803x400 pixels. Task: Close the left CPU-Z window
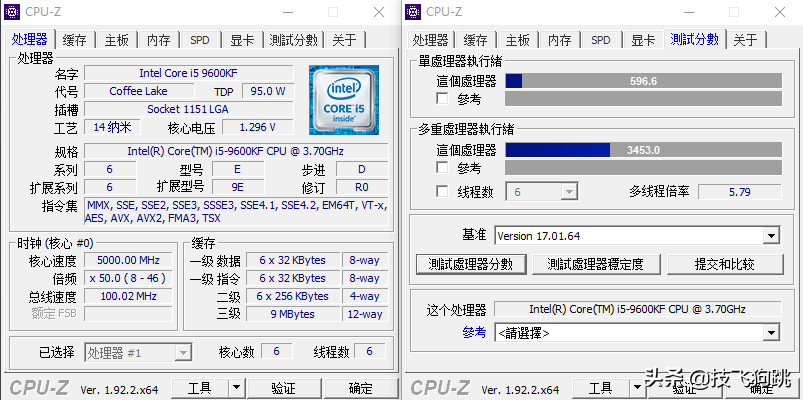[x=377, y=12]
